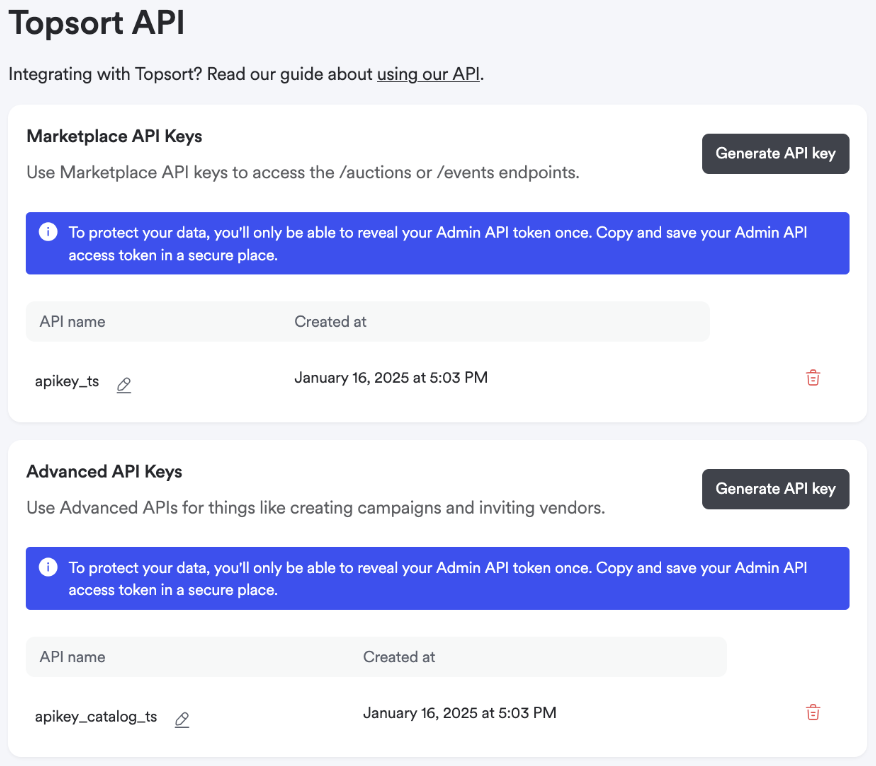
Task: Click the delete trash icon for apikey_ts
Action: (812, 378)
